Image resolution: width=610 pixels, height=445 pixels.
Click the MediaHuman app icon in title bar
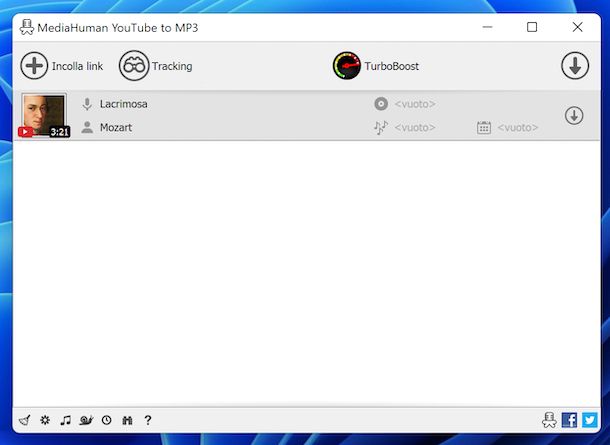[27, 27]
